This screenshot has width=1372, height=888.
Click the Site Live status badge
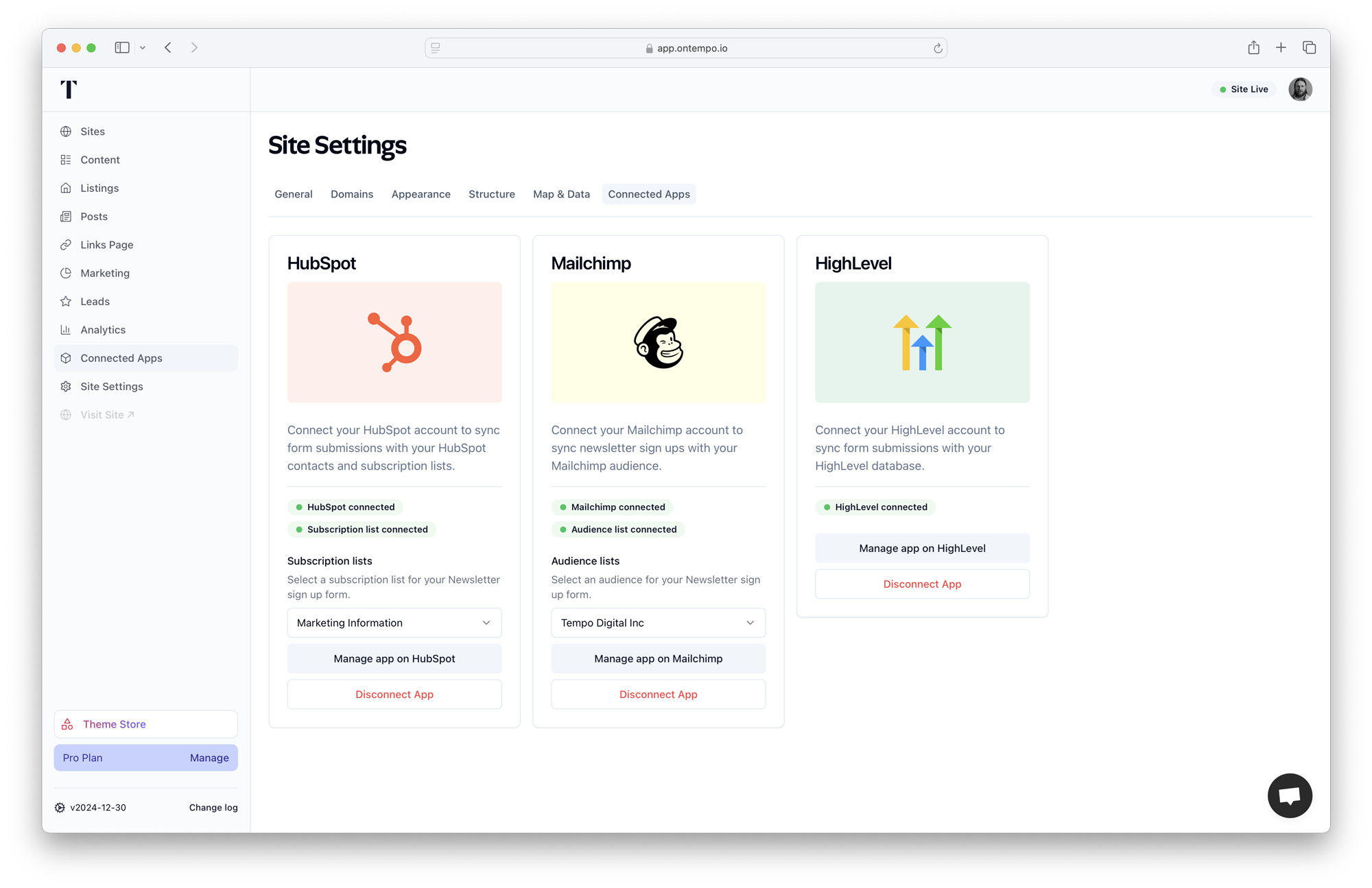click(1243, 89)
